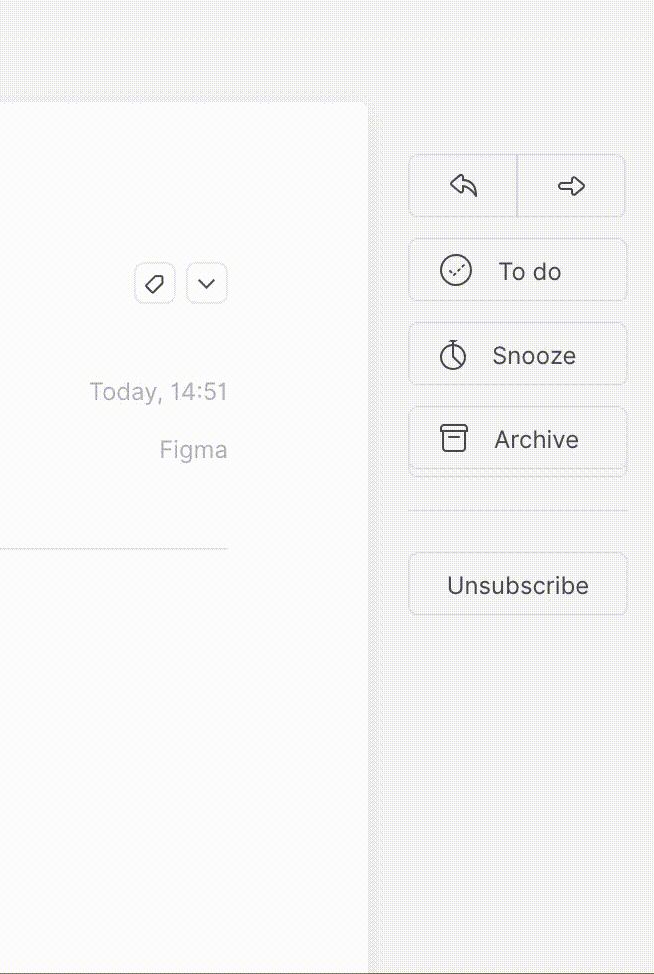The image size is (654, 974).
Task: Click the dotted check circle To do icon
Action: pos(456,271)
